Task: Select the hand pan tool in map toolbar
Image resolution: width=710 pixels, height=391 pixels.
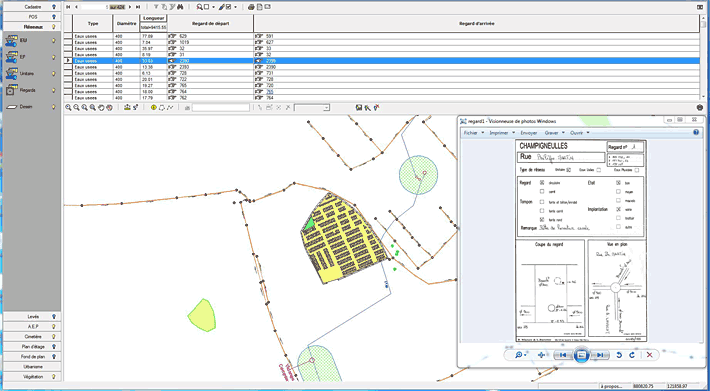Action: 101,108
